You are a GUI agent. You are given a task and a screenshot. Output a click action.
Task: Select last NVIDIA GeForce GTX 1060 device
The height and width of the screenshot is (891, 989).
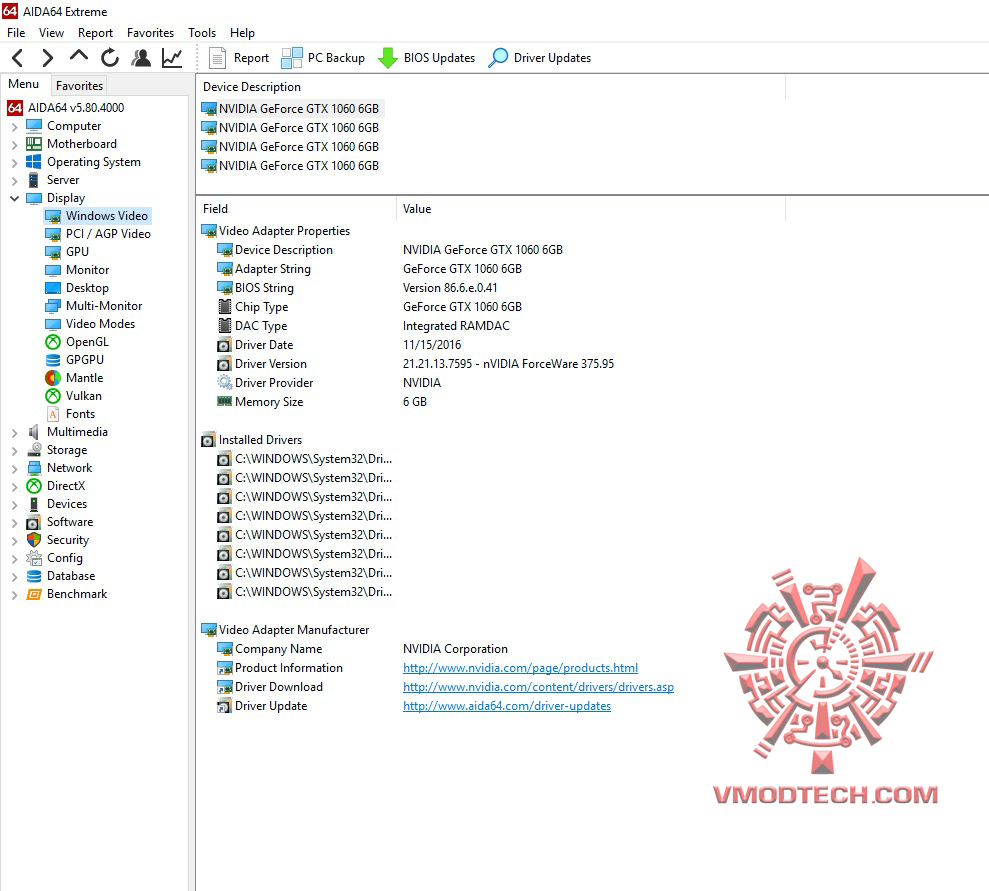click(x=291, y=165)
